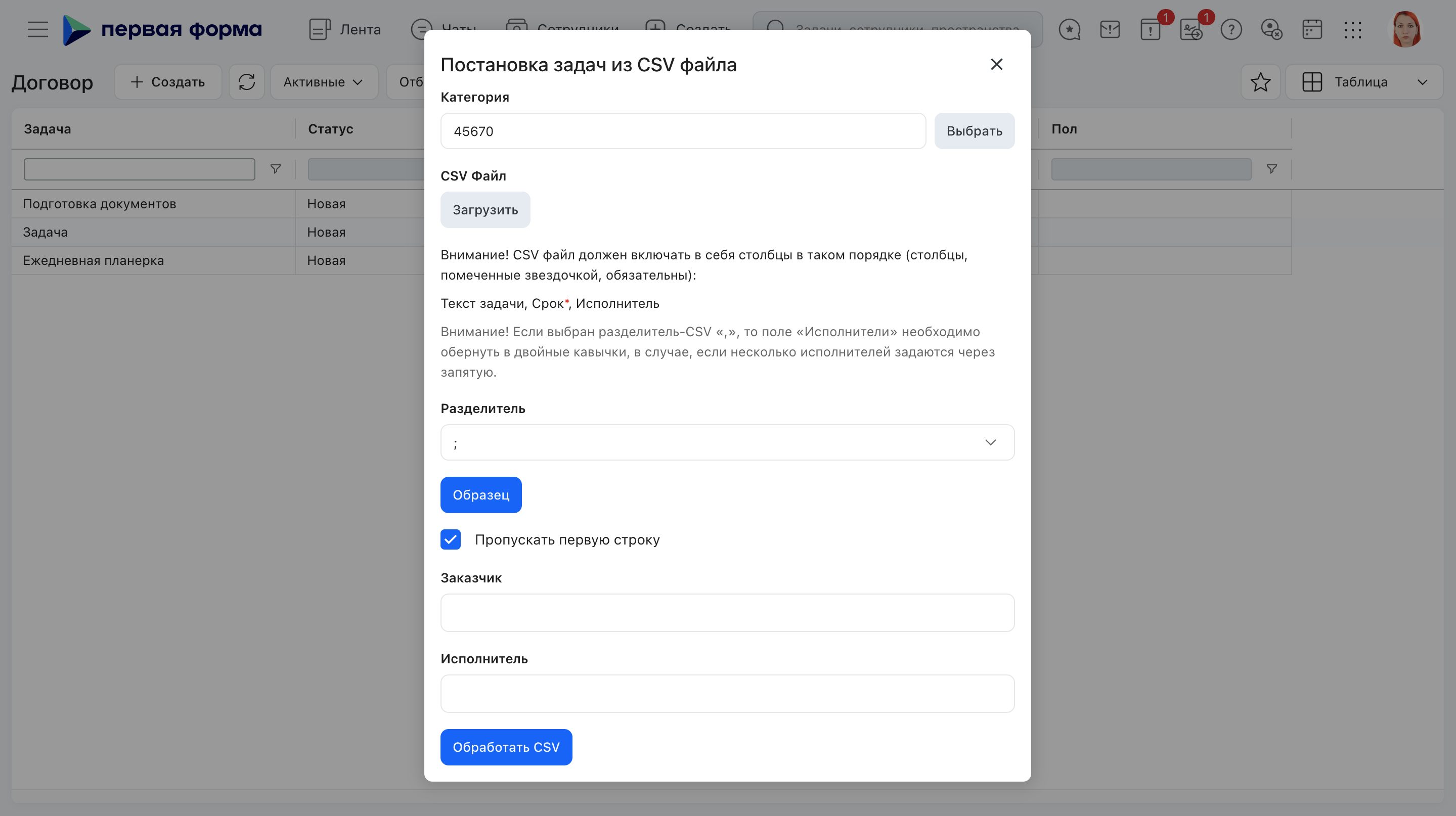The image size is (1456, 816).
Task: Open the approvals icon with red badge
Action: [x=1192, y=29]
